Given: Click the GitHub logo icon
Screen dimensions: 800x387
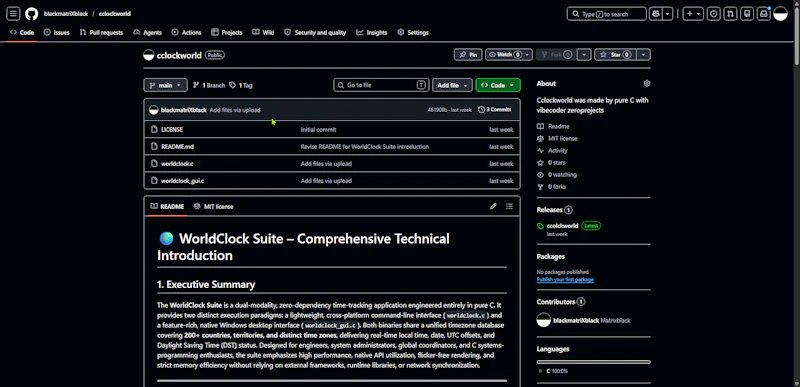Looking at the screenshot, I should [32, 14].
